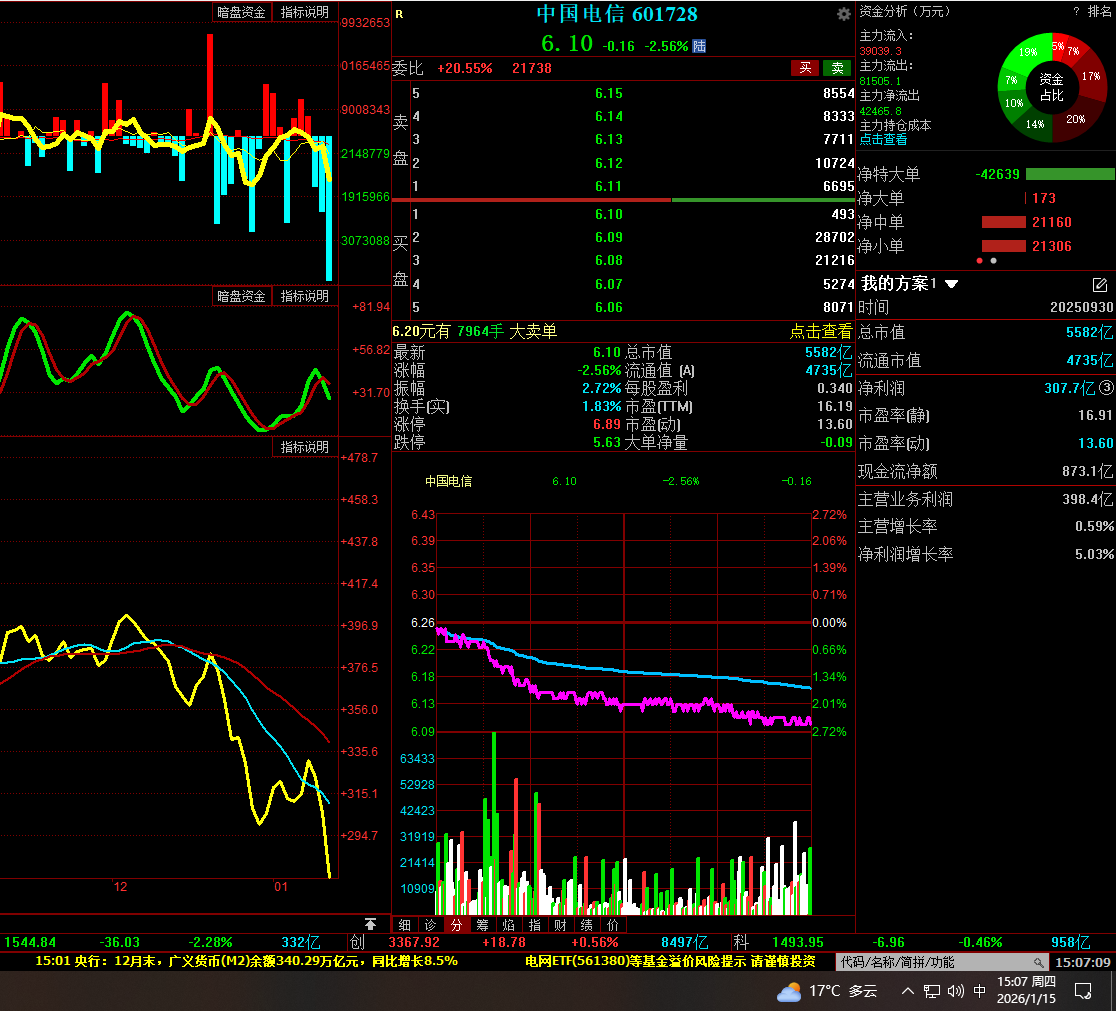This screenshot has width=1116, height=1011.
Task: Open middle chart 暗盘资金 button
Action: 241,296
